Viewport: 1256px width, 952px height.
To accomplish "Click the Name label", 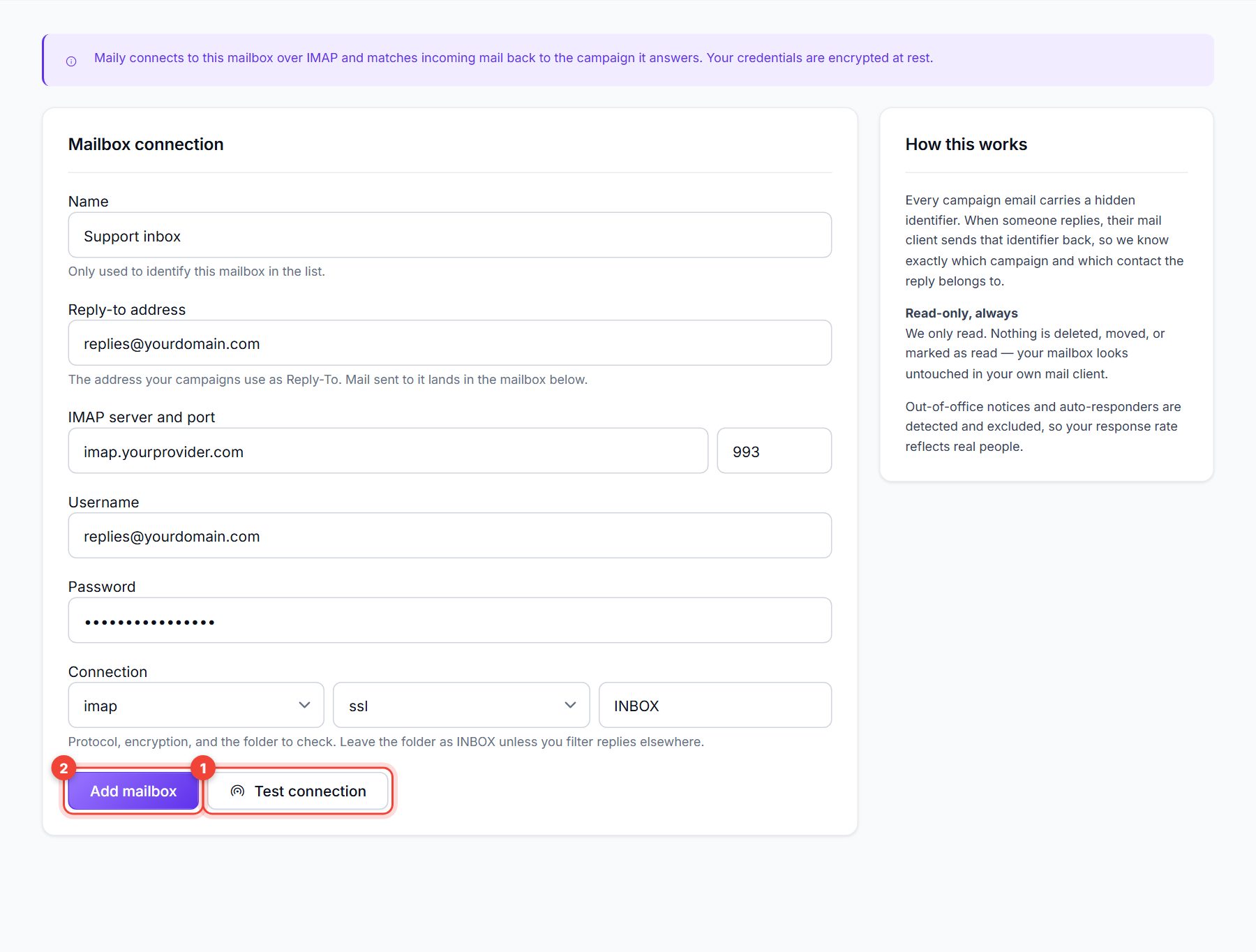I will tap(89, 202).
